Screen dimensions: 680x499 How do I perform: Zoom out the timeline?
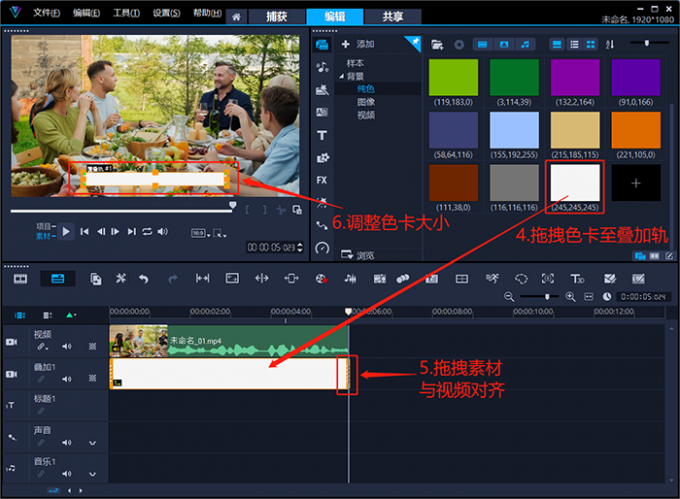509,297
